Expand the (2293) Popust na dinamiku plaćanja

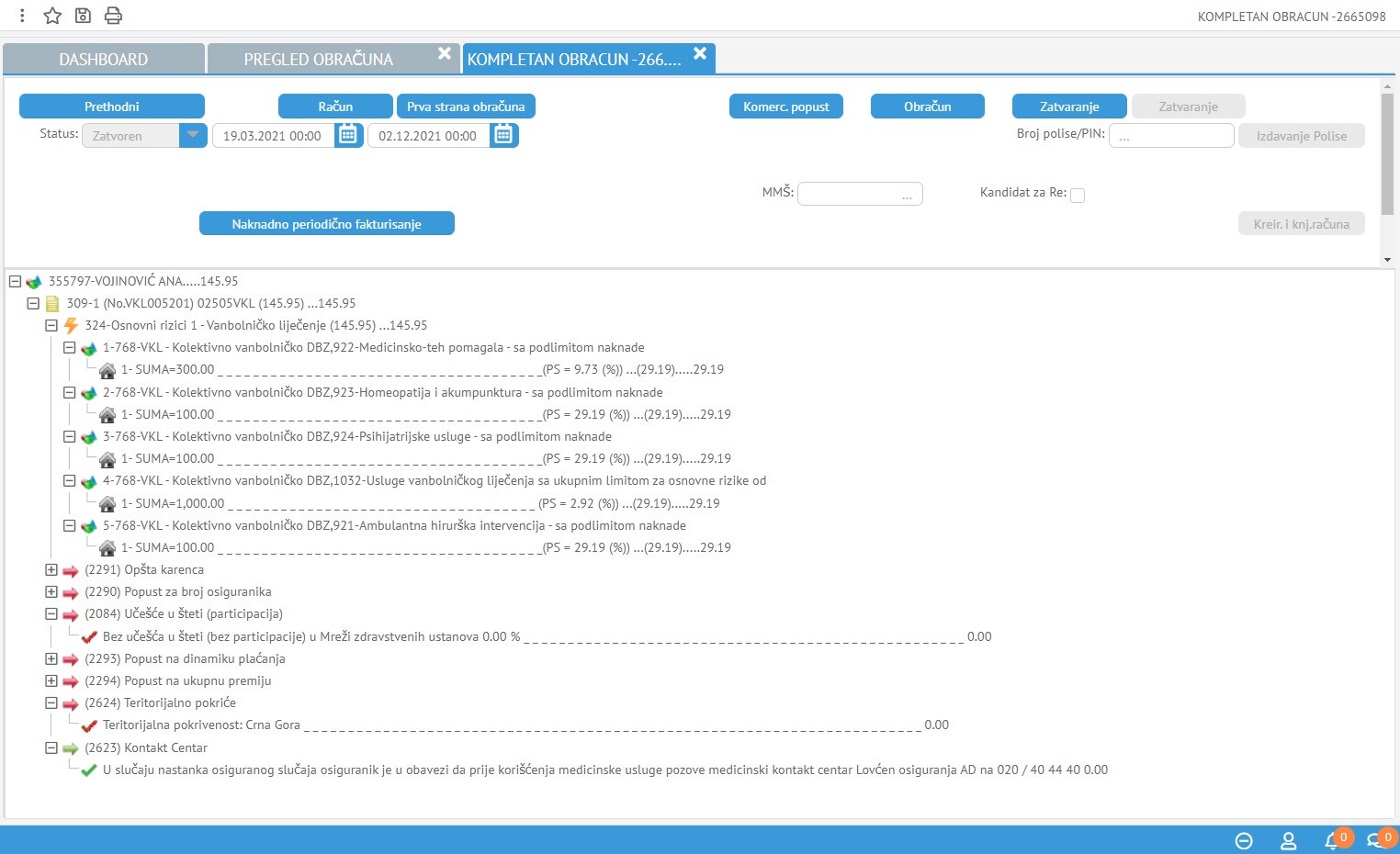pos(51,658)
